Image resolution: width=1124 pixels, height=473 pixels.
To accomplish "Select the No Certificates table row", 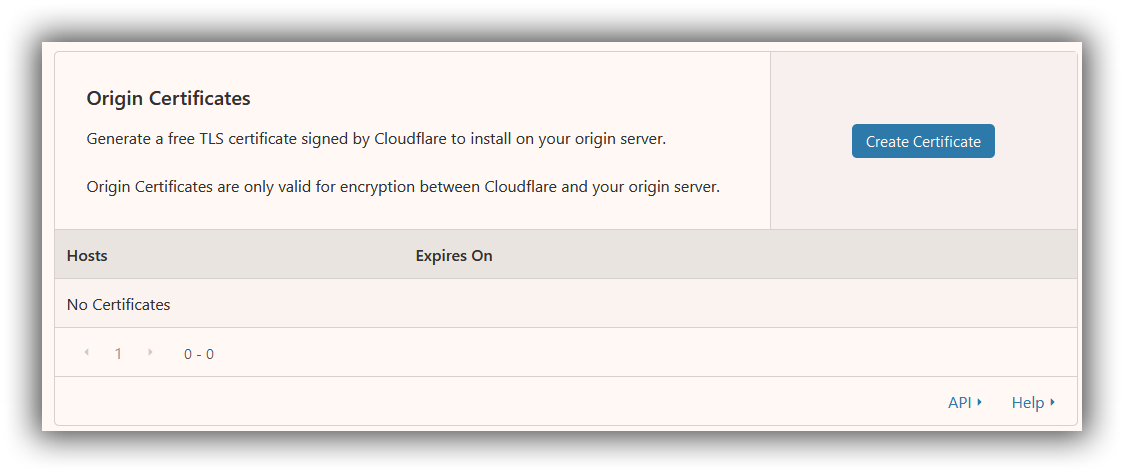I will [x=566, y=304].
